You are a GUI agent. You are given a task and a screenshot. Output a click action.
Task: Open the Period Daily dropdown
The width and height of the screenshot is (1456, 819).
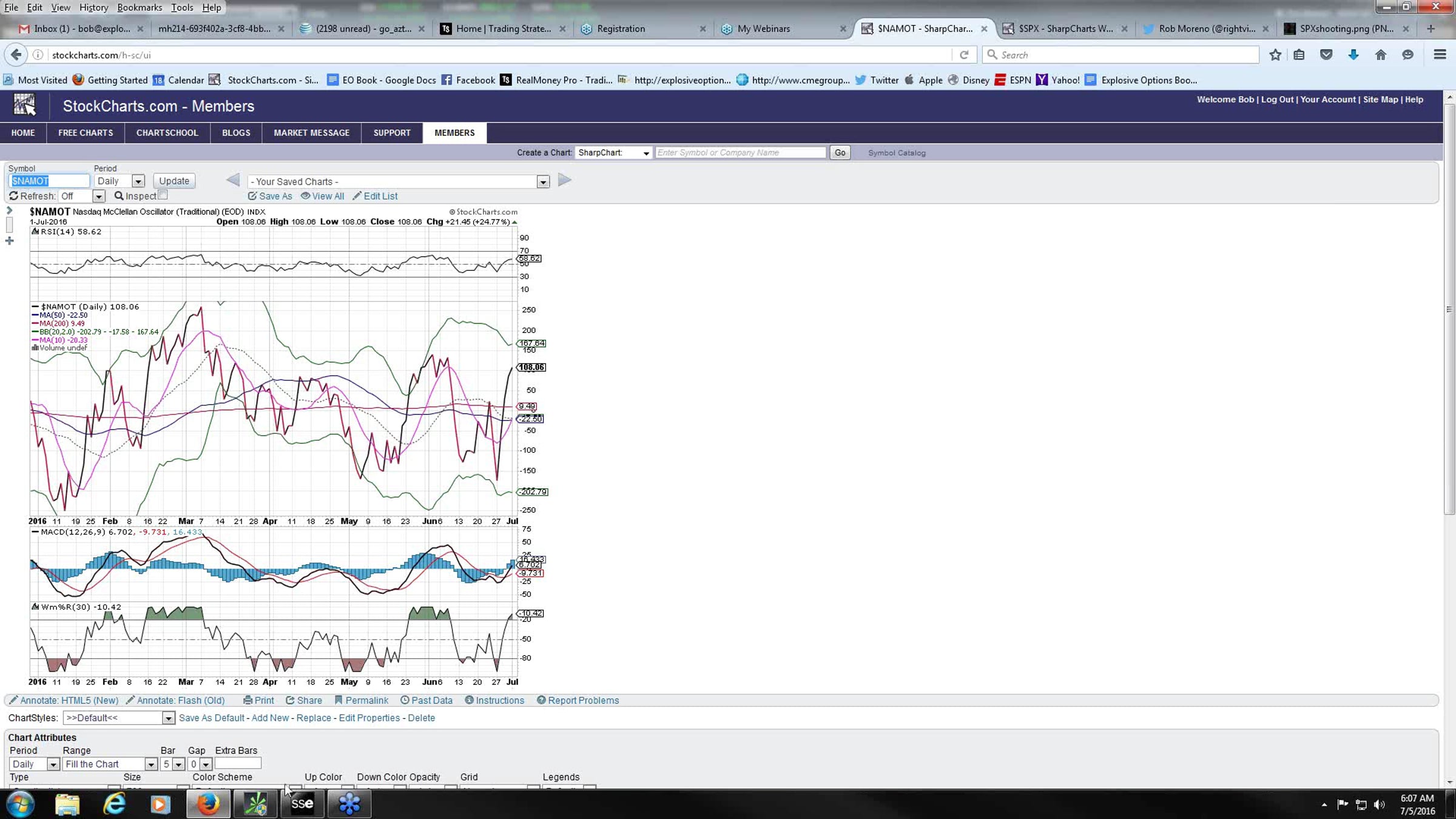(x=138, y=181)
